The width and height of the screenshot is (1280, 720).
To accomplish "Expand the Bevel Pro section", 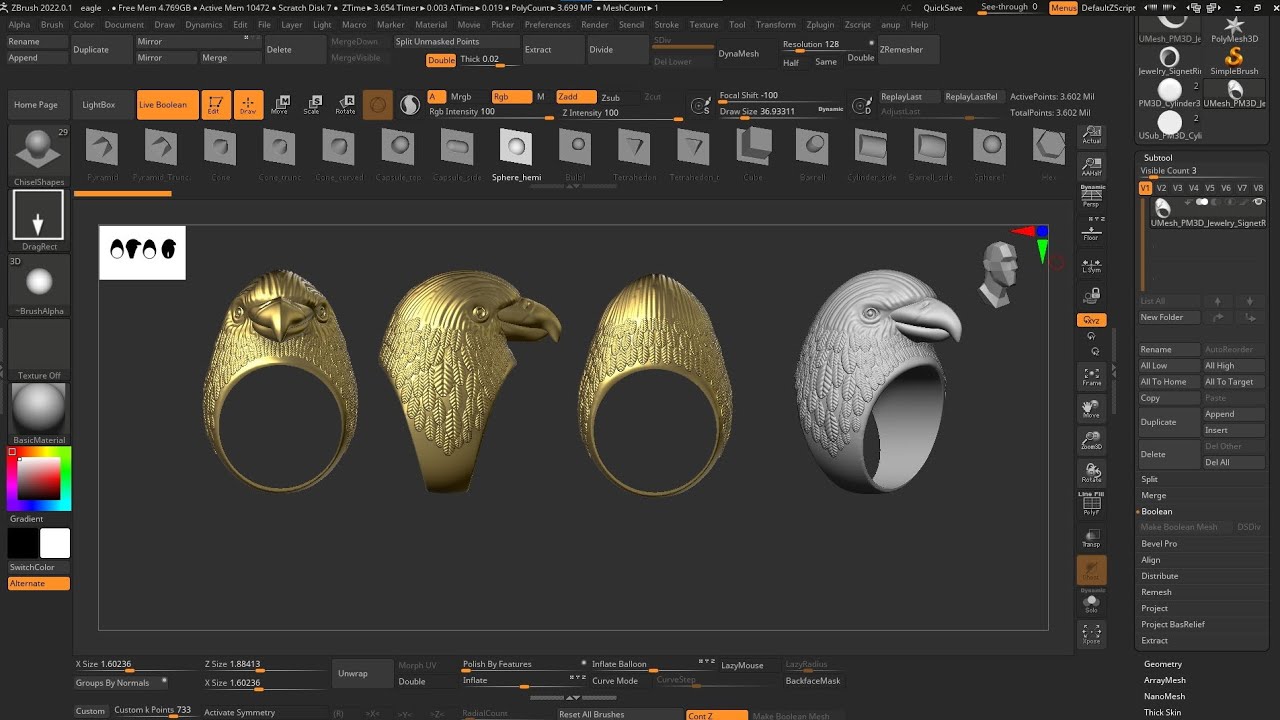I will (1160, 544).
